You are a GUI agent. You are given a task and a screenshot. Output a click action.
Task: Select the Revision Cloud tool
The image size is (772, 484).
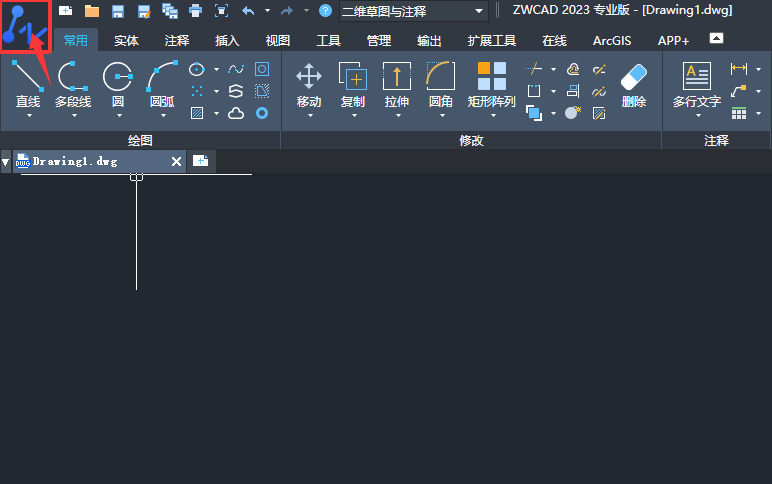[x=236, y=114]
